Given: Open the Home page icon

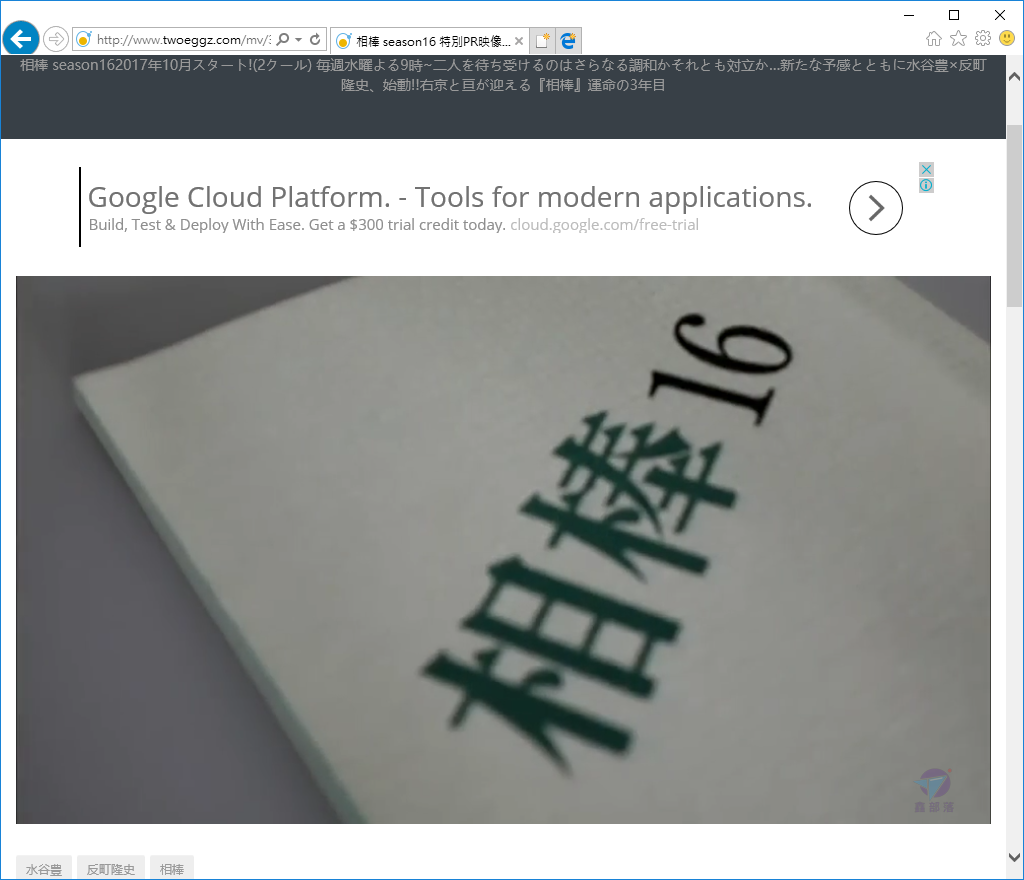Looking at the screenshot, I should (934, 39).
